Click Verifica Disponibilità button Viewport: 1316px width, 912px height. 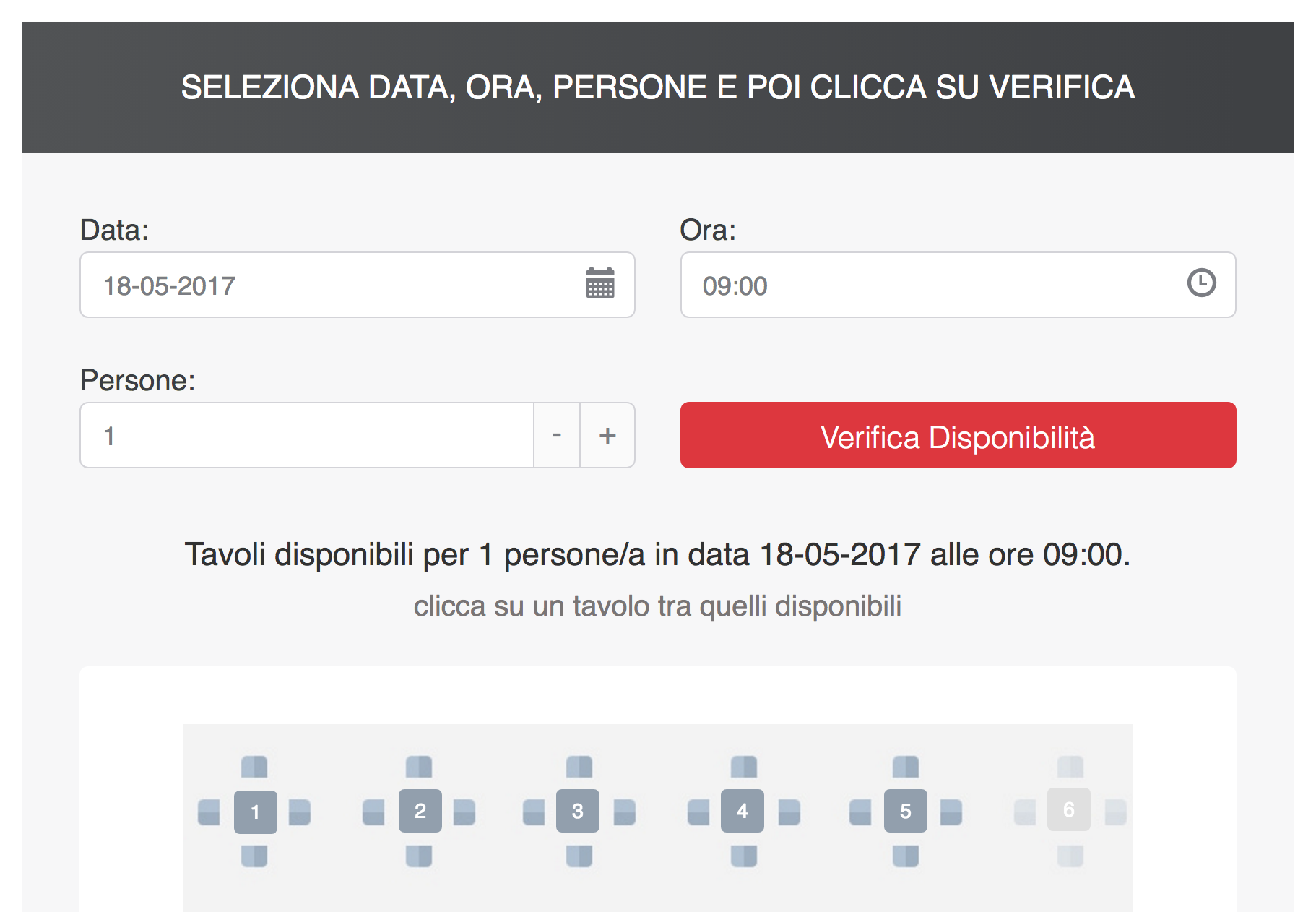[958, 435]
